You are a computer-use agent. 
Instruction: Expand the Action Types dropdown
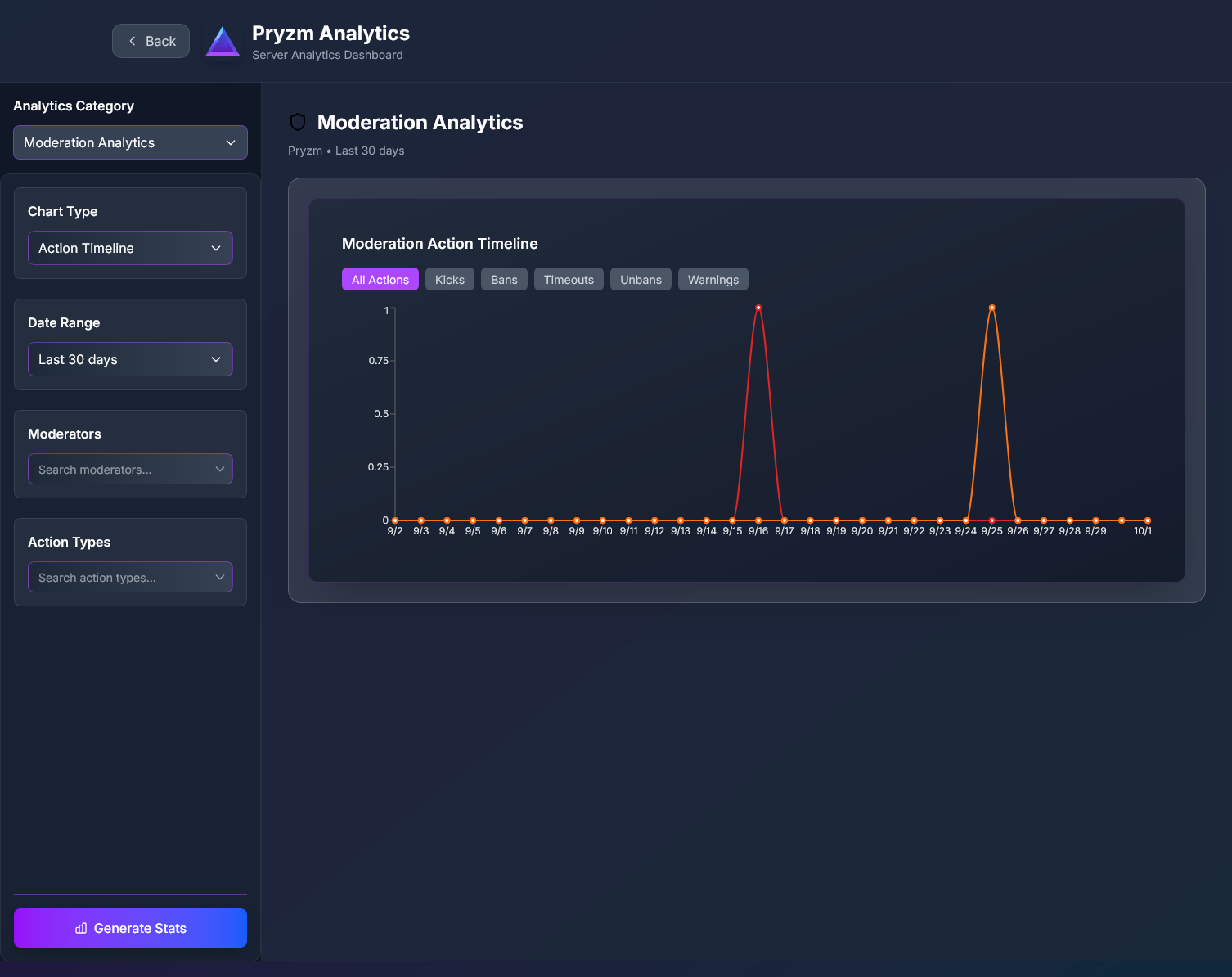(x=130, y=577)
